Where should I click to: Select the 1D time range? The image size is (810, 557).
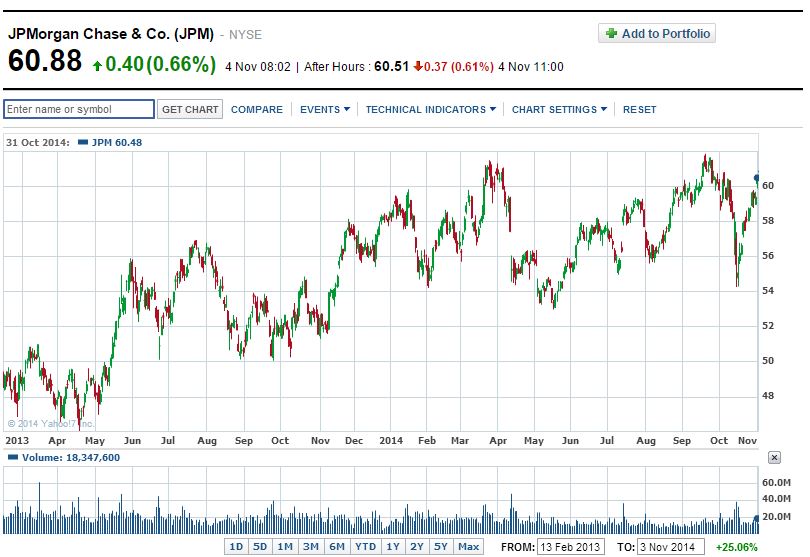point(236,547)
